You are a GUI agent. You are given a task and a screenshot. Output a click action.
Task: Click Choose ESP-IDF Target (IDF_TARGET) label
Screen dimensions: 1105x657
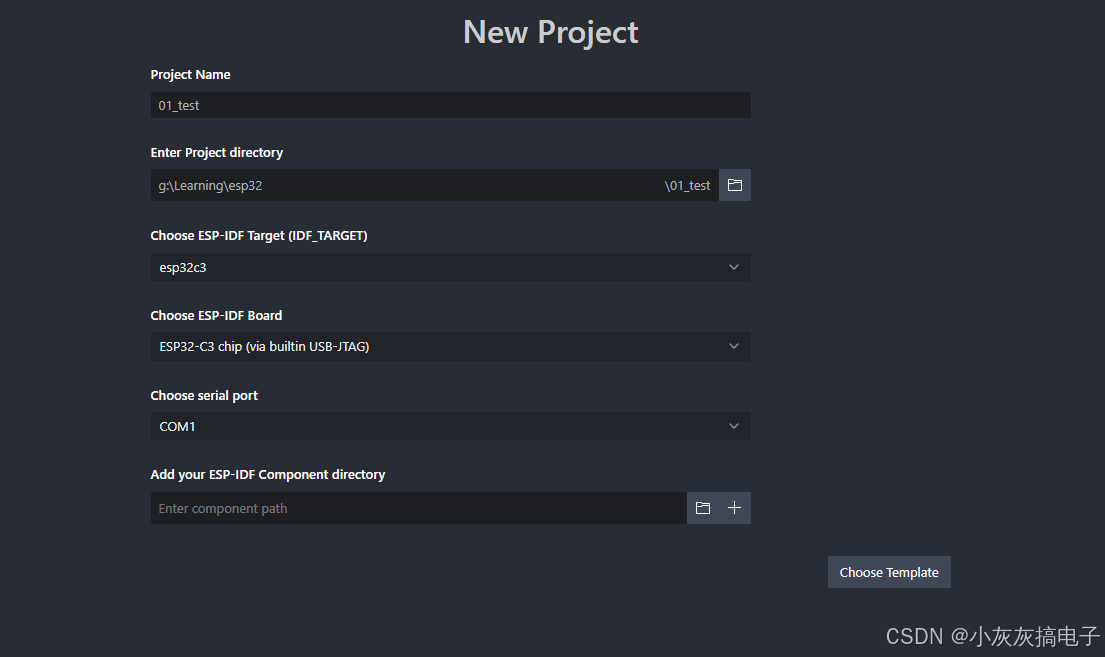pos(259,235)
